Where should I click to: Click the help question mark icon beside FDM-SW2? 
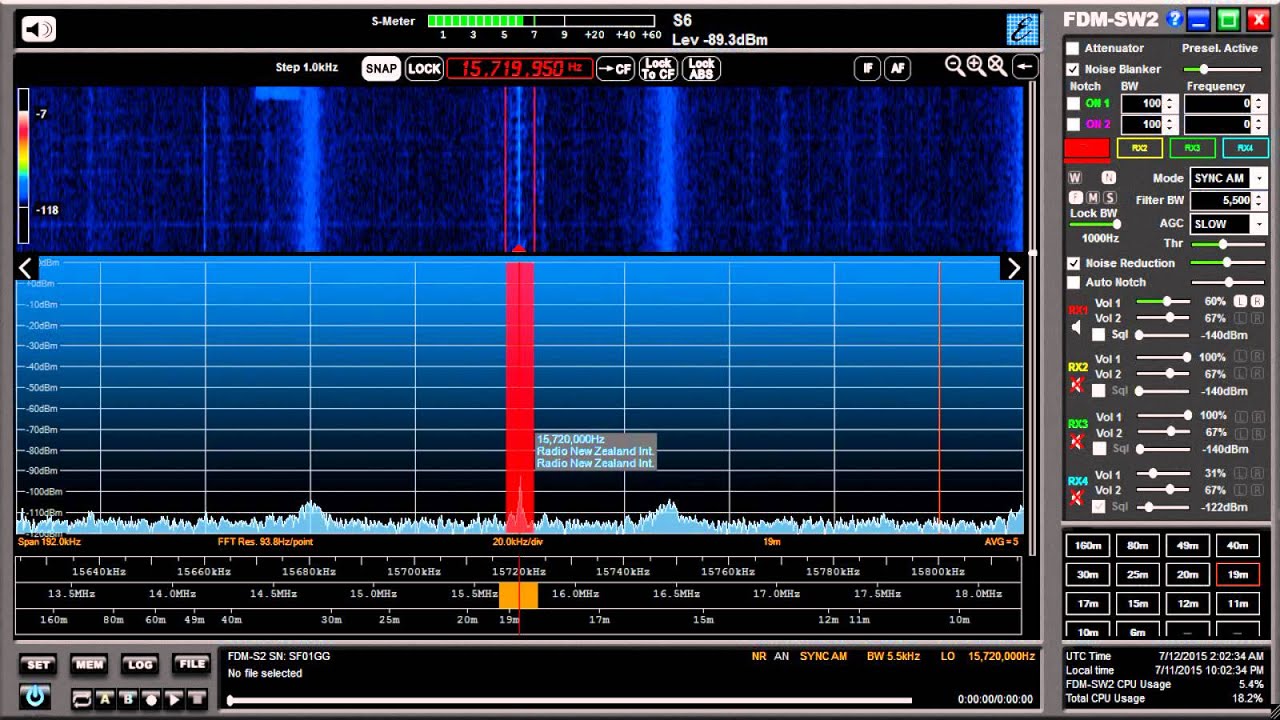pyautogui.click(x=1174, y=19)
